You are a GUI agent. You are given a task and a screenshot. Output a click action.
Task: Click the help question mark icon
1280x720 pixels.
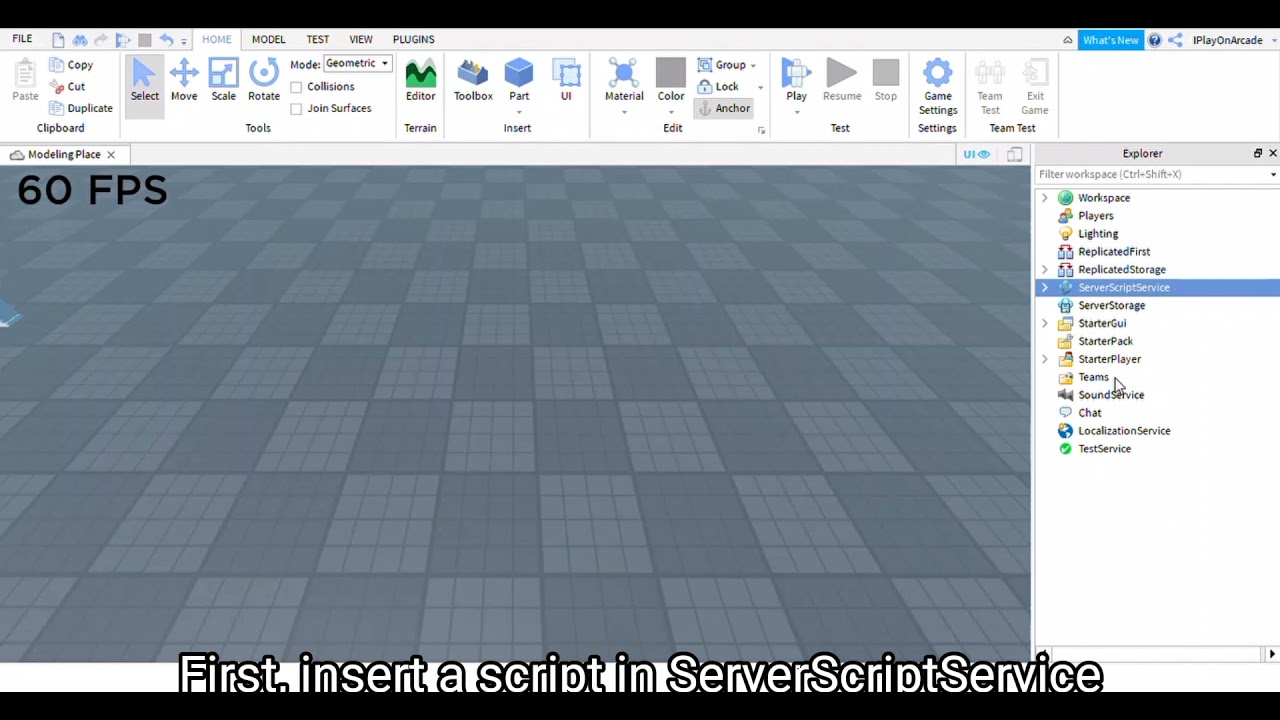(1155, 40)
